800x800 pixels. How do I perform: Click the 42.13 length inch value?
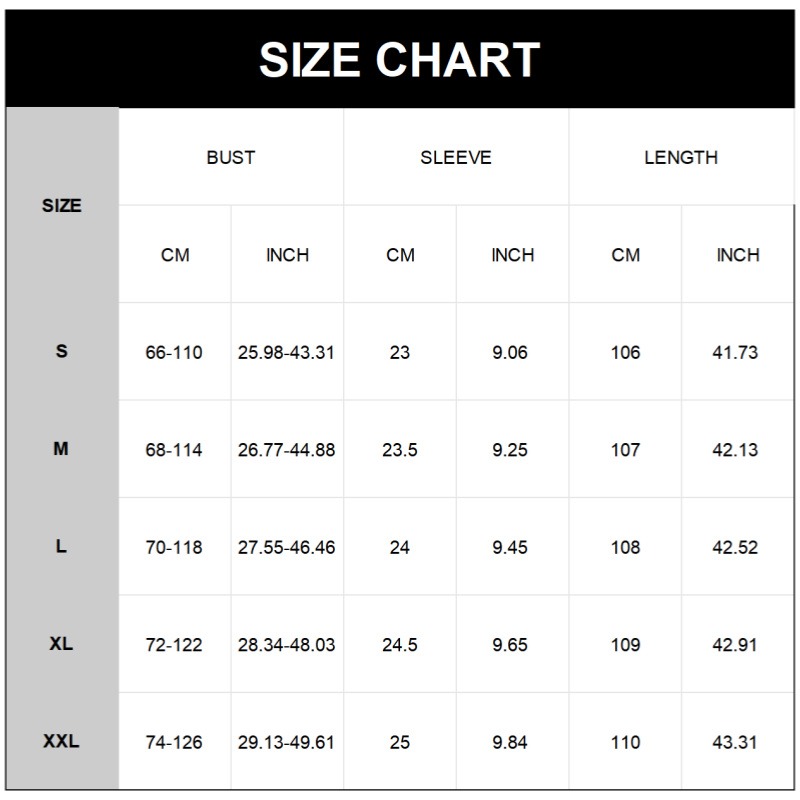tap(735, 450)
